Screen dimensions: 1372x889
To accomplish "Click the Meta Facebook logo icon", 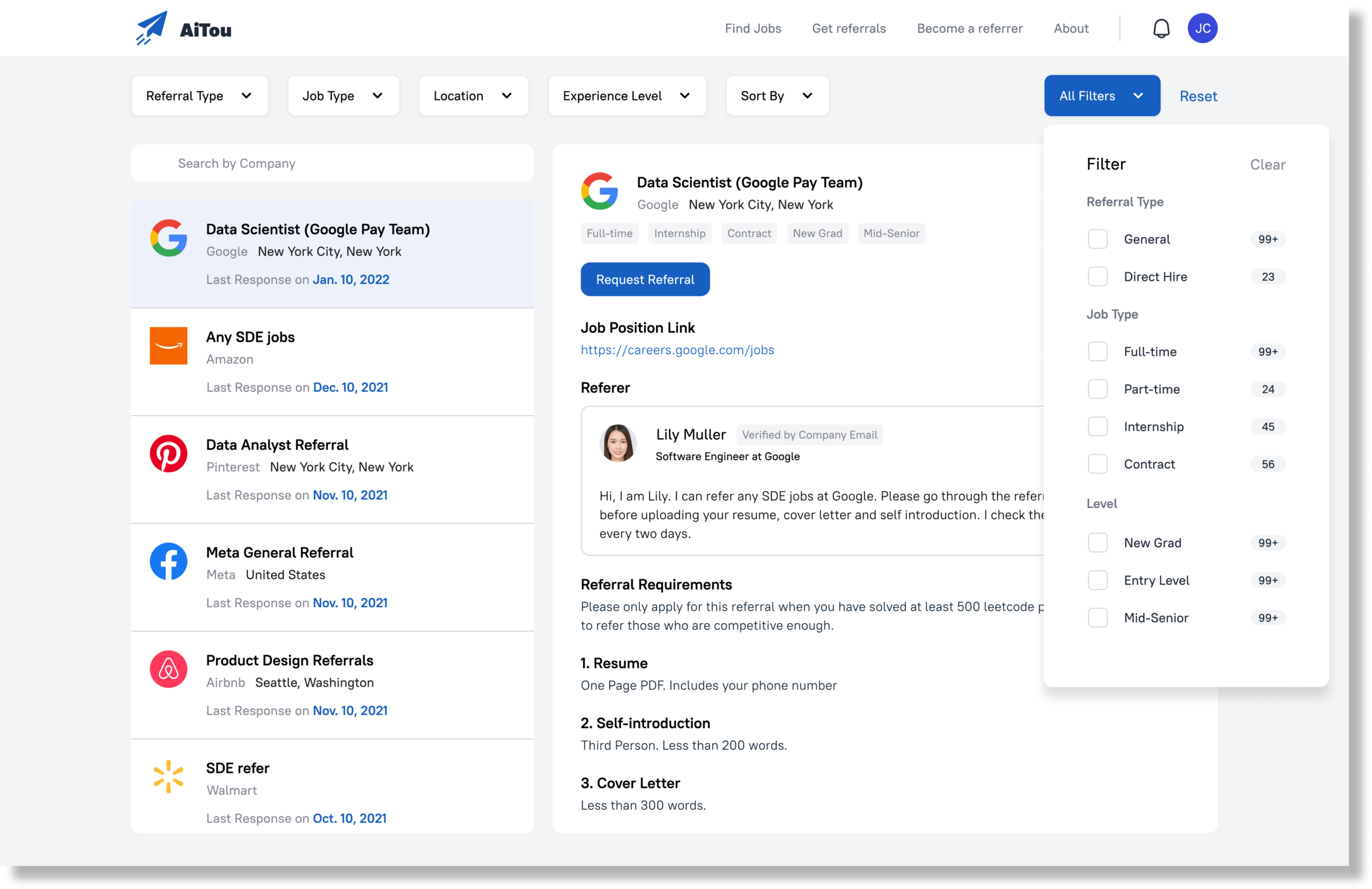I will point(168,561).
